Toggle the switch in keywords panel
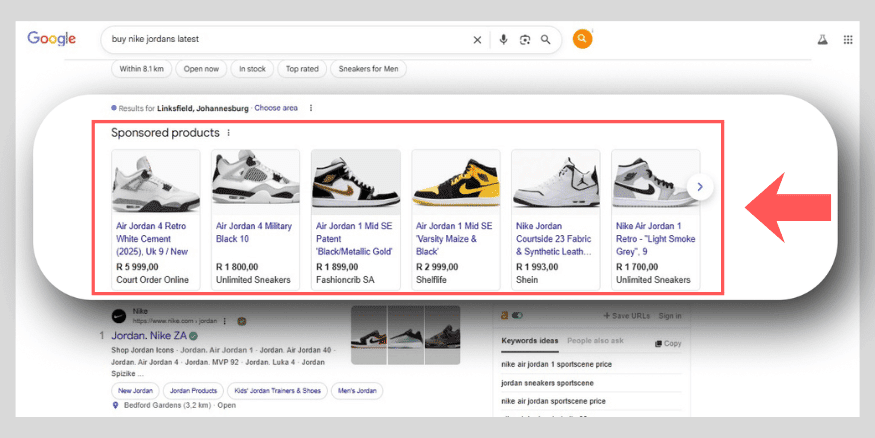This screenshot has height=438, width=875. pos(517,316)
